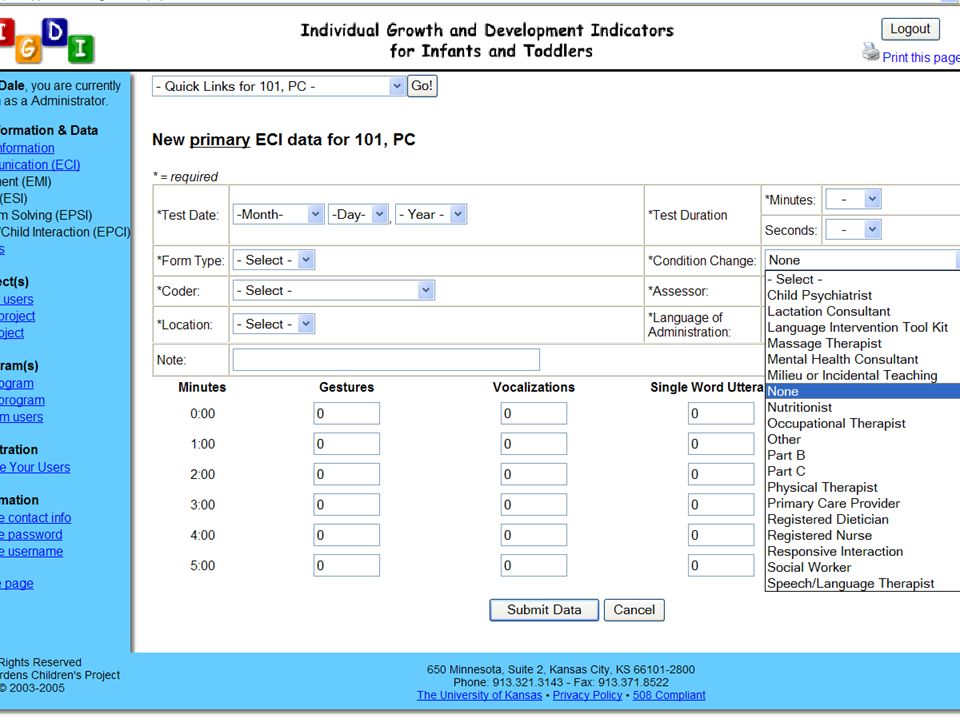The height and width of the screenshot is (720, 960).
Task: Click the Vocalizations field for minute 2:00
Action: pos(534,474)
